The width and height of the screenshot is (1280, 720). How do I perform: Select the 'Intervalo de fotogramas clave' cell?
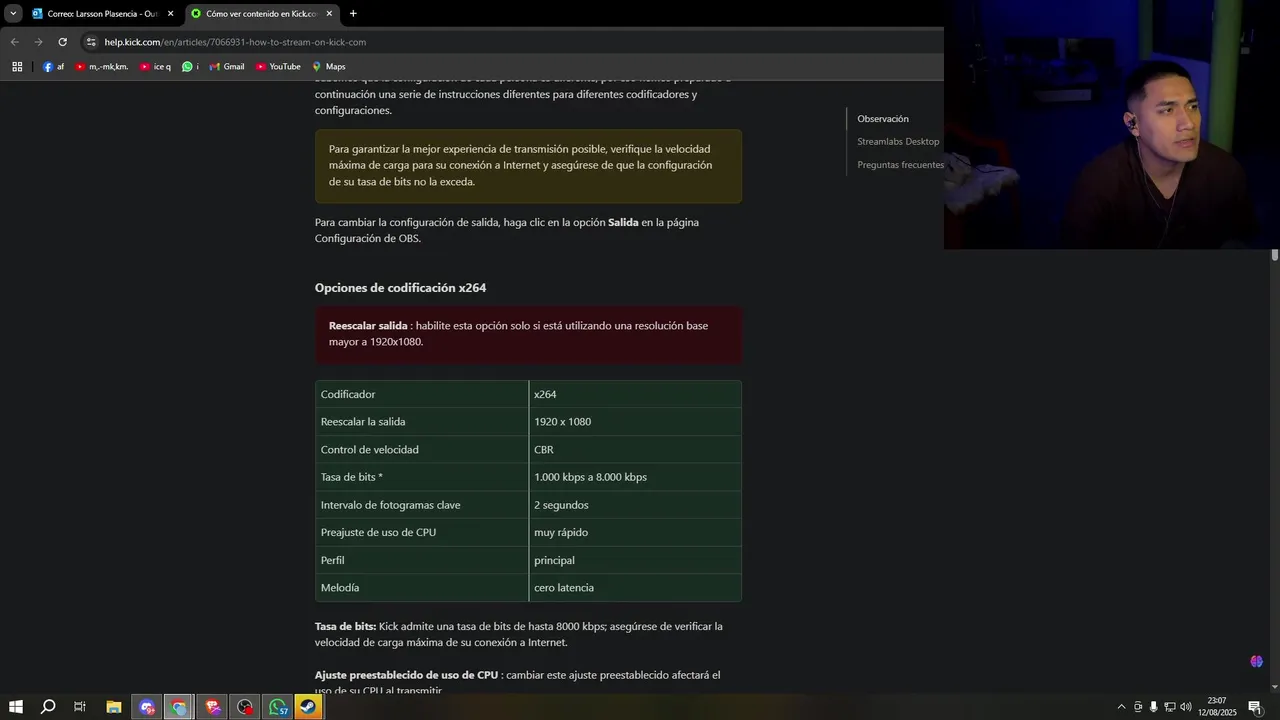pyautogui.click(x=422, y=505)
